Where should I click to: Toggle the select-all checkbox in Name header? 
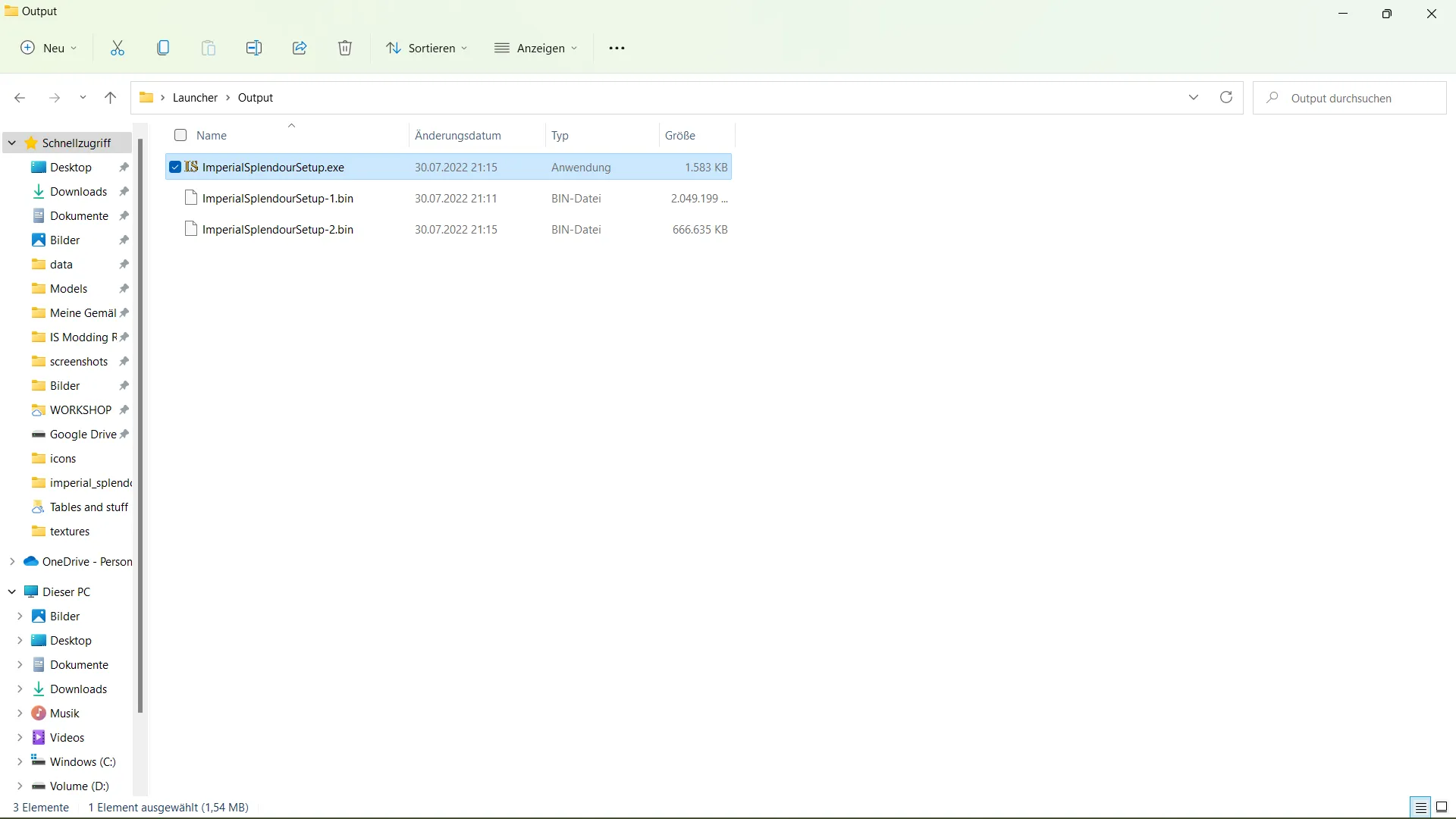180,136
